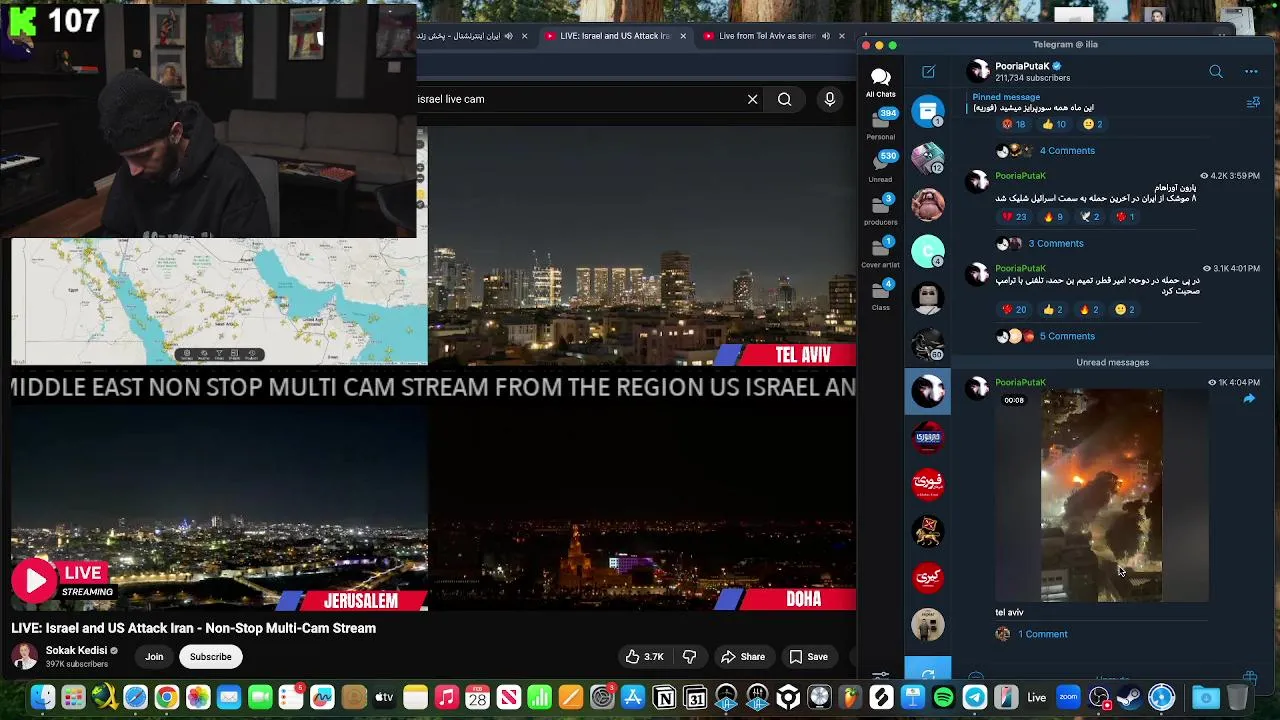Open the Unread folder in Telegram
This screenshot has width=1280, height=720.
[x=881, y=167]
